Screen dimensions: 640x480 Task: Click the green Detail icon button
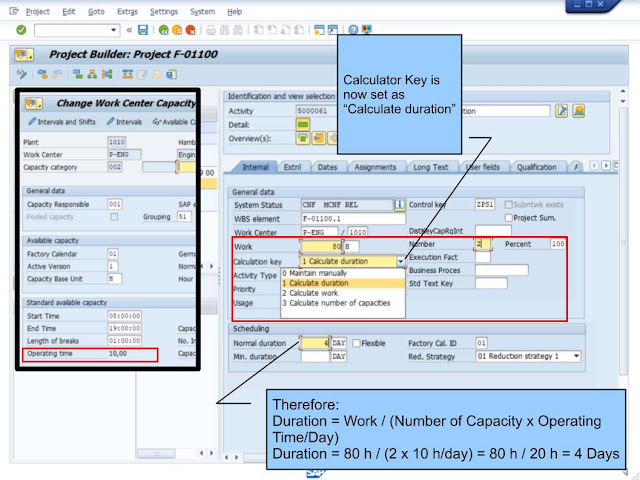(302, 124)
